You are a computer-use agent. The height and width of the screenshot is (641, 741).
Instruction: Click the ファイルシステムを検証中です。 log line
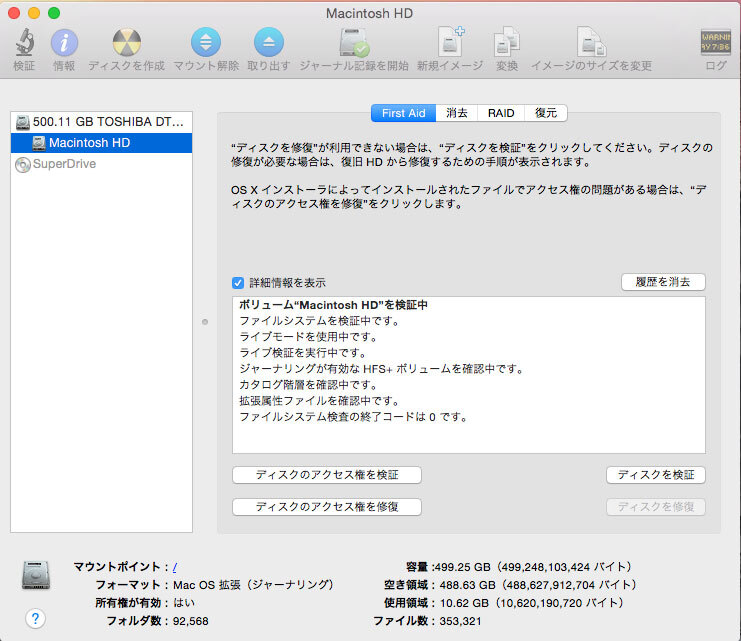tap(320, 321)
